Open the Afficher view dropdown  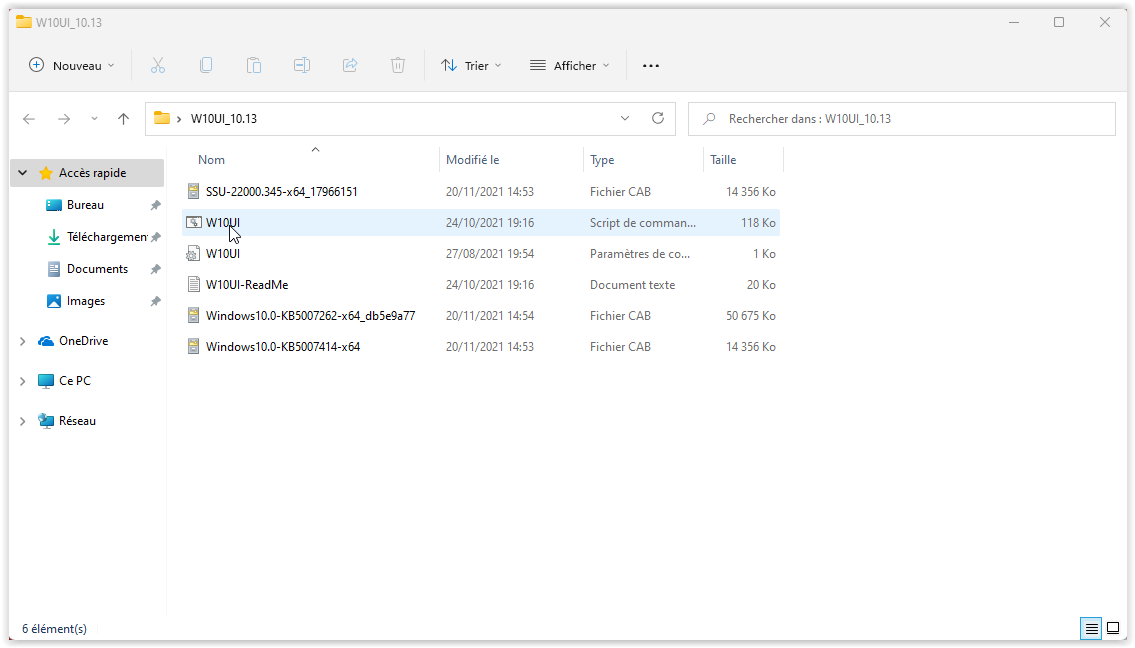570,65
